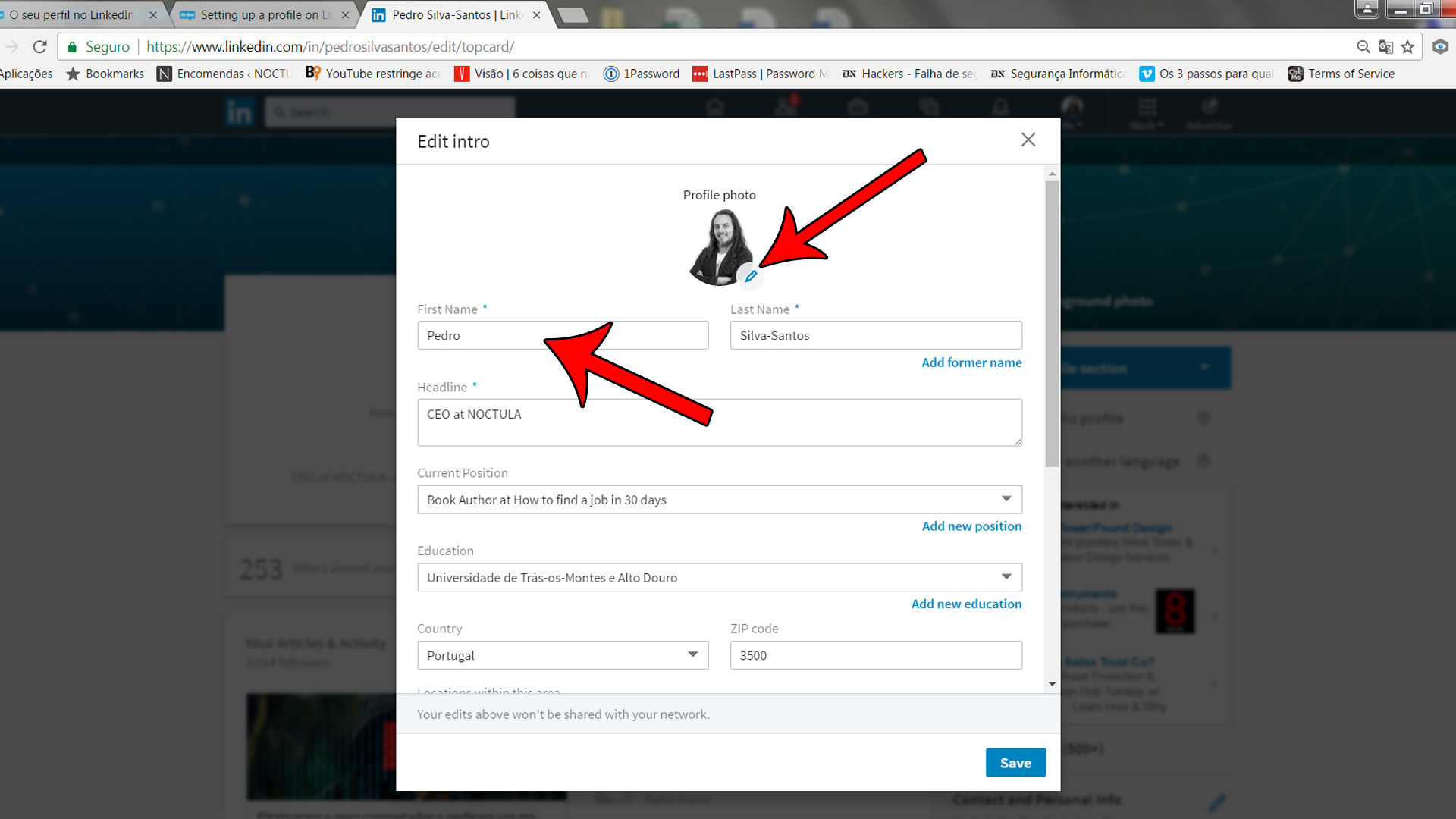Expand the Education dropdown
Viewport: 1456px width, 819px height.
[x=720, y=578]
